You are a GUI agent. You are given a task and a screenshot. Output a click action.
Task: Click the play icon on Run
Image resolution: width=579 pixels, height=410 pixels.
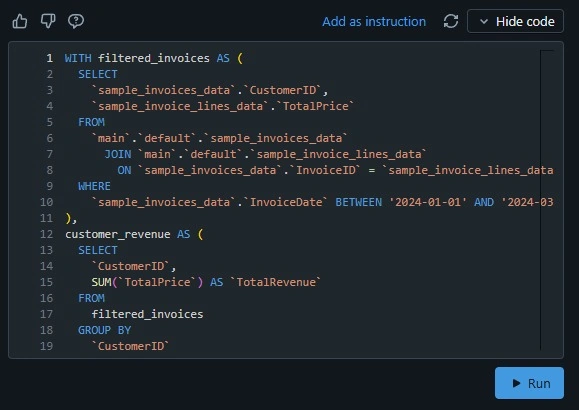tap(517, 383)
